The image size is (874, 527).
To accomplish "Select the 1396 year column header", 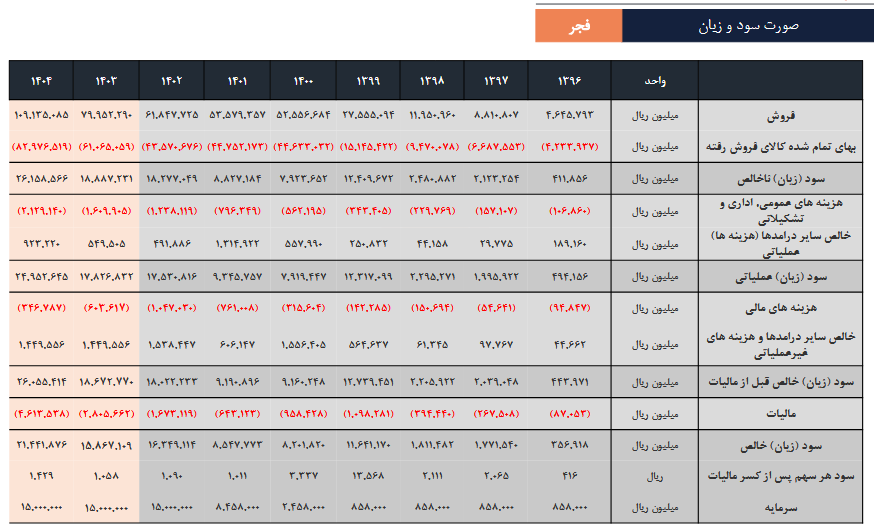I will (x=568, y=80).
